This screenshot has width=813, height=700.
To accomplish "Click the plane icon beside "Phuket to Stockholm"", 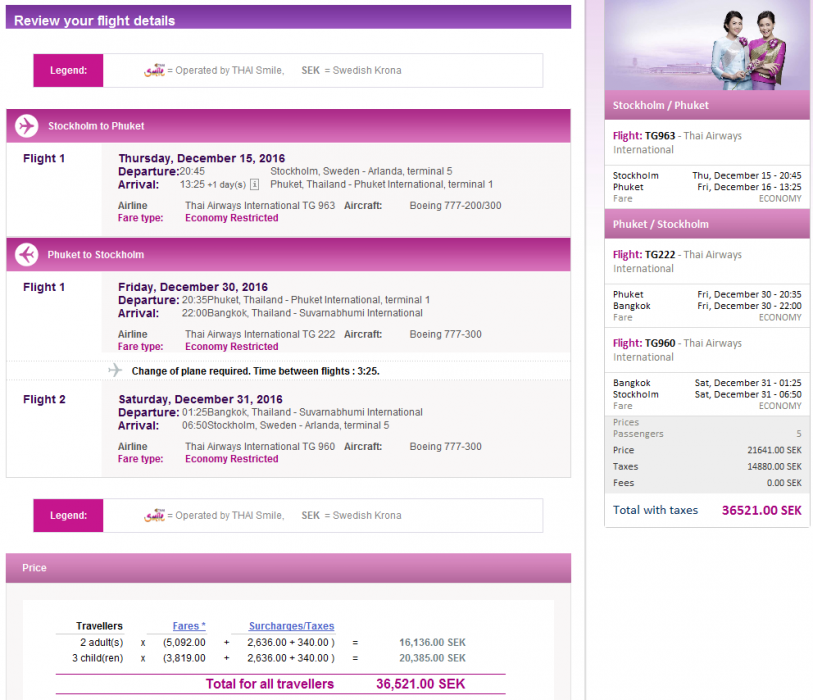I will (26, 255).
